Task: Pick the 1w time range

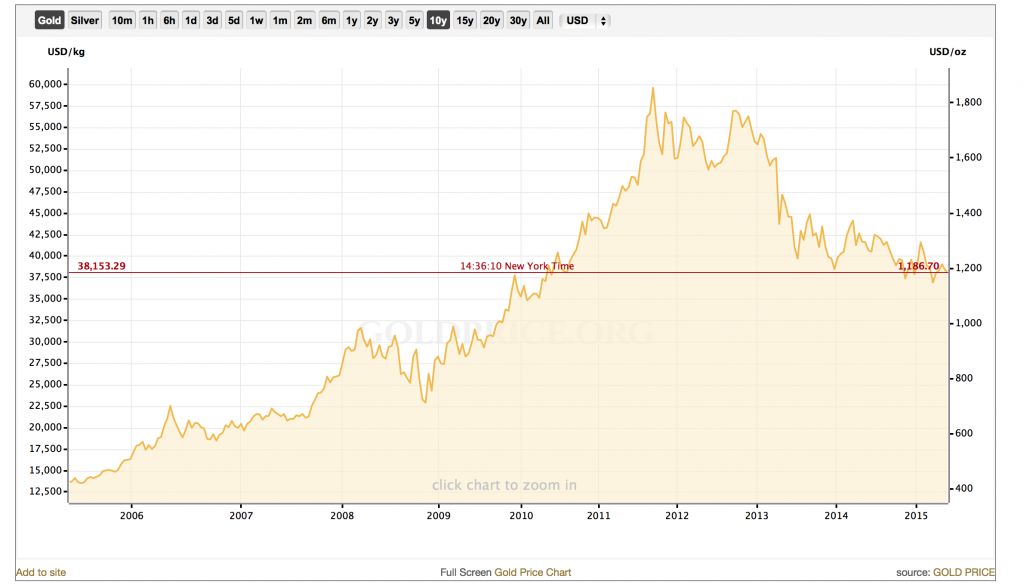Action: 257,20
